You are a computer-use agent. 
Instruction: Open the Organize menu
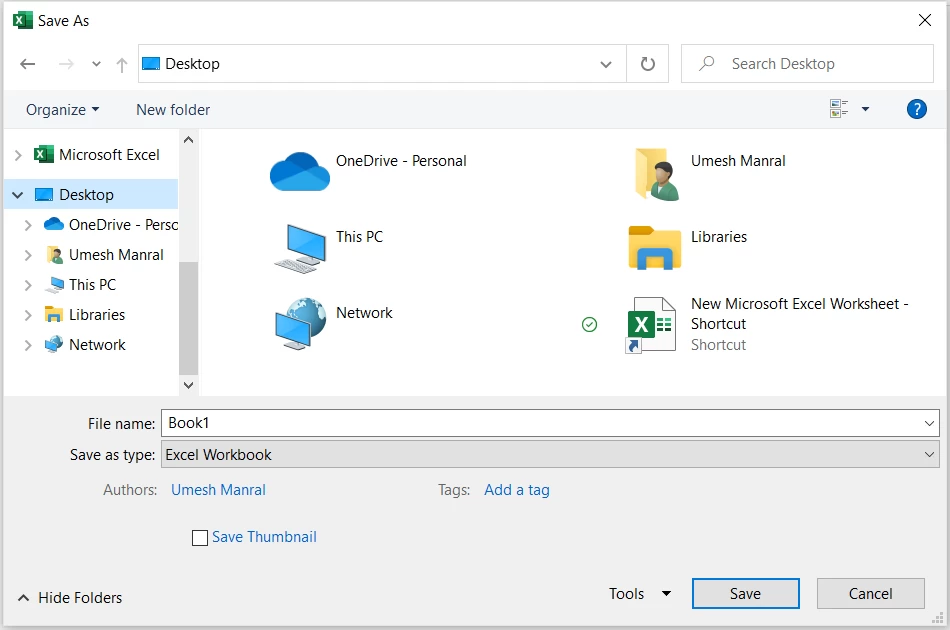[x=62, y=110]
